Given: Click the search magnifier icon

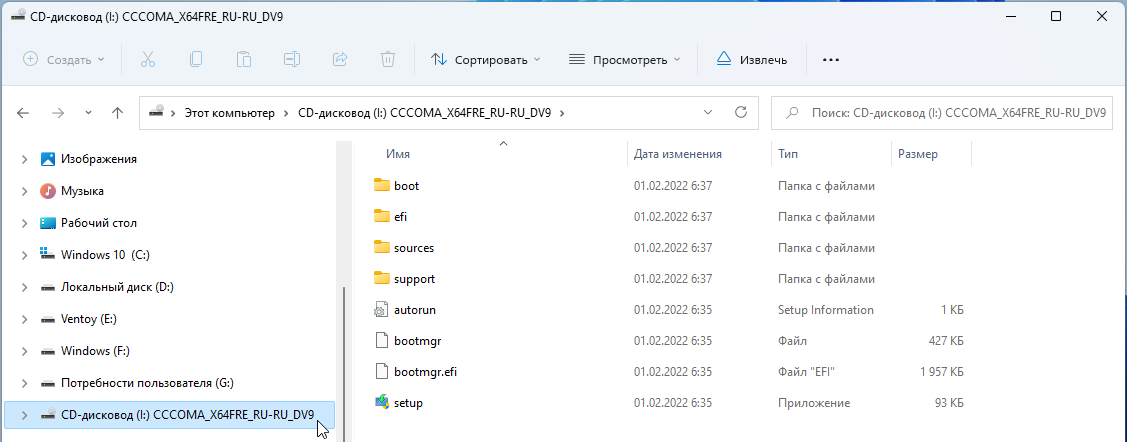Looking at the screenshot, I should pos(792,113).
